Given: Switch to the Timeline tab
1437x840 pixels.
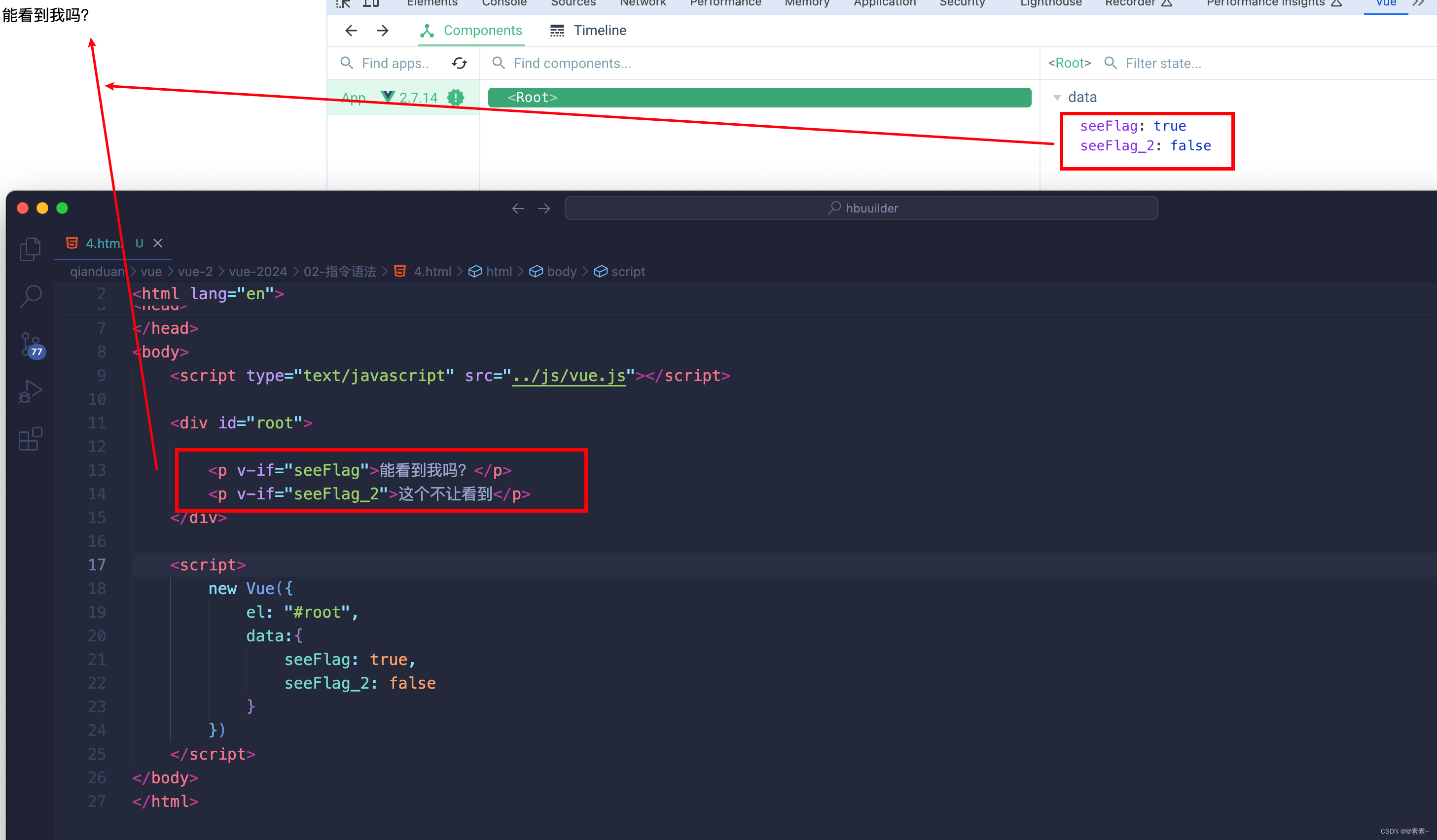Looking at the screenshot, I should pos(588,30).
